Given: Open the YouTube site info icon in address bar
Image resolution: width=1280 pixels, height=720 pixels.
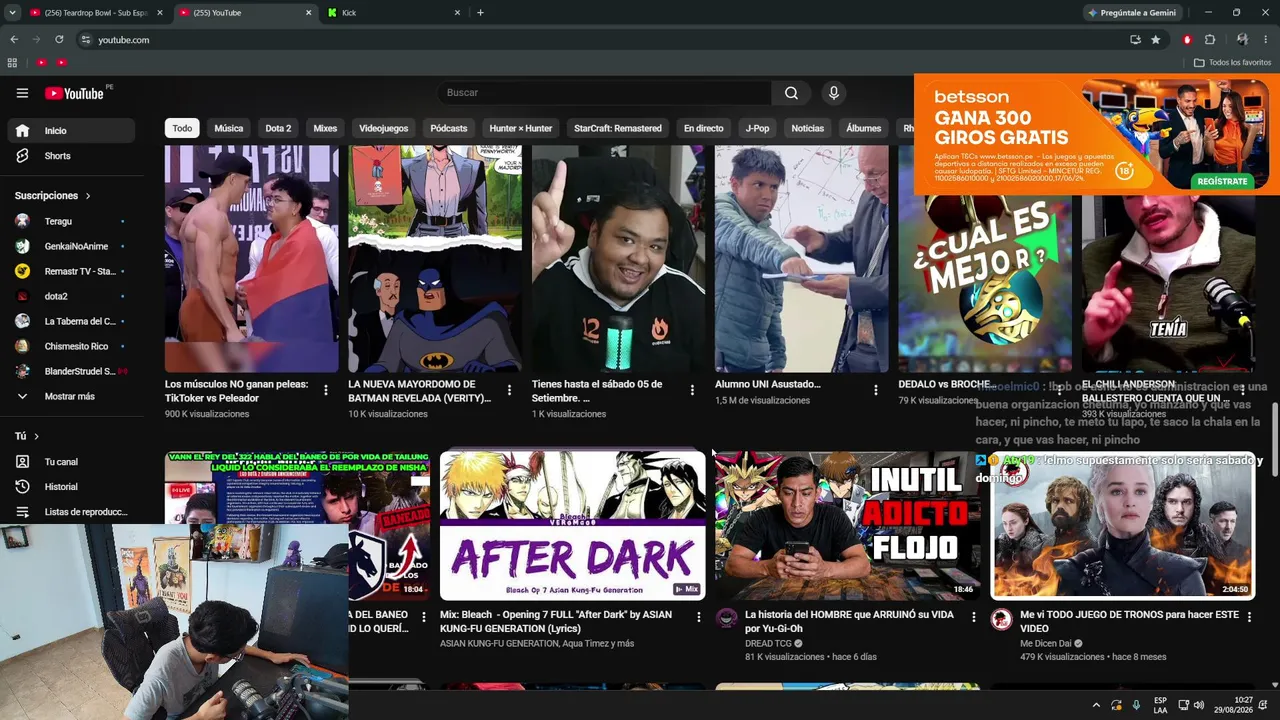Looking at the screenshot, I should point(86,40).
